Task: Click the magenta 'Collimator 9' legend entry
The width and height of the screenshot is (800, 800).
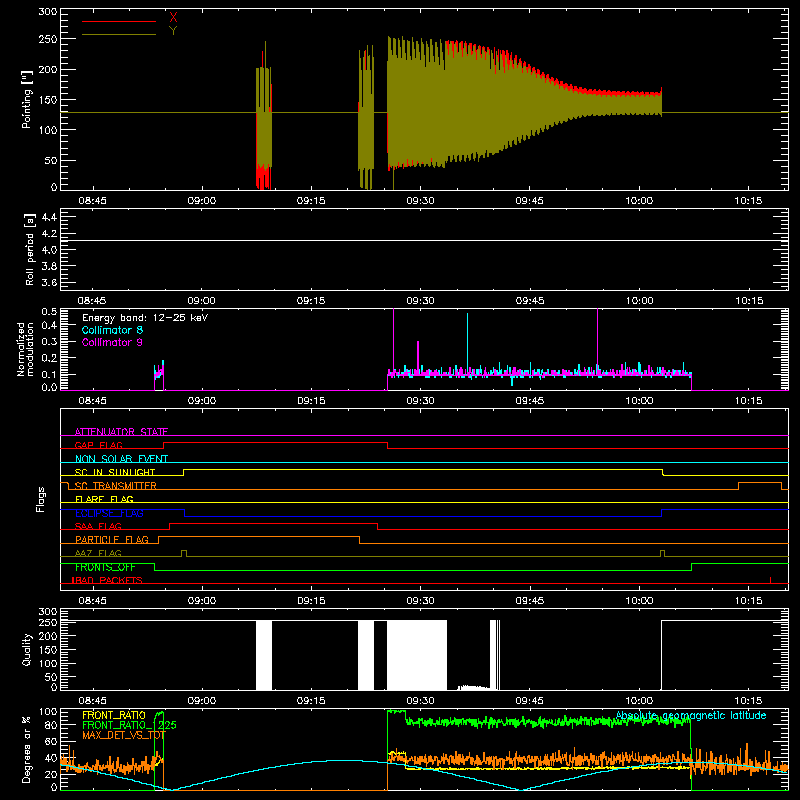Action: coord(112,342)
